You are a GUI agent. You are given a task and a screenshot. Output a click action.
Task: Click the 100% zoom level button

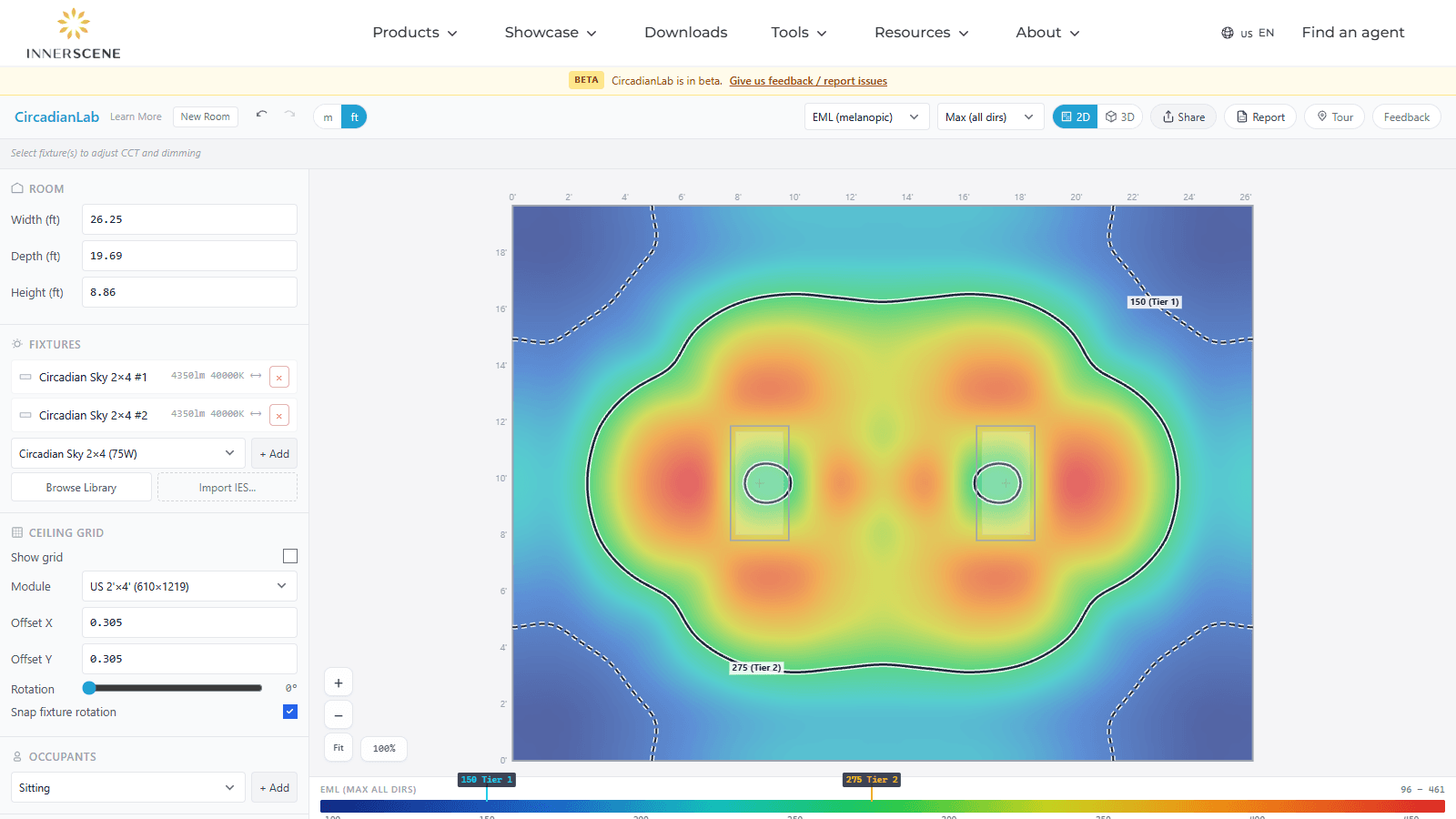pos(384,748)
